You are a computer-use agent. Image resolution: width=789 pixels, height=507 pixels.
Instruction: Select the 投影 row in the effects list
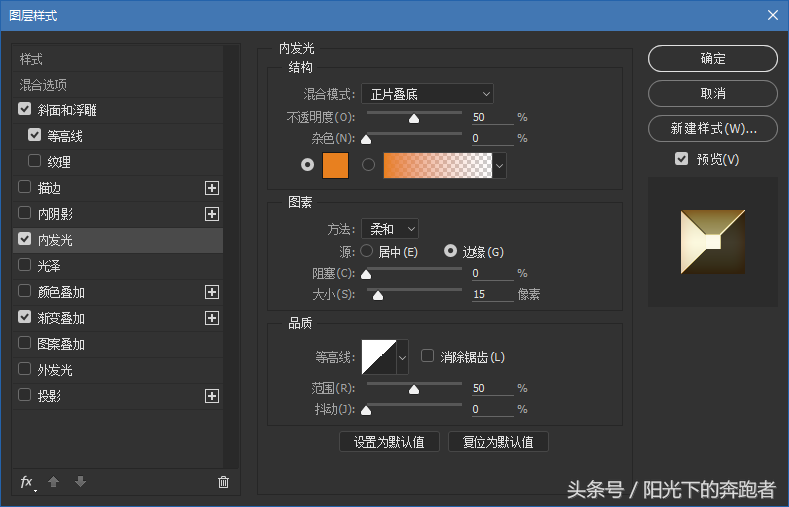click(118, 396)
